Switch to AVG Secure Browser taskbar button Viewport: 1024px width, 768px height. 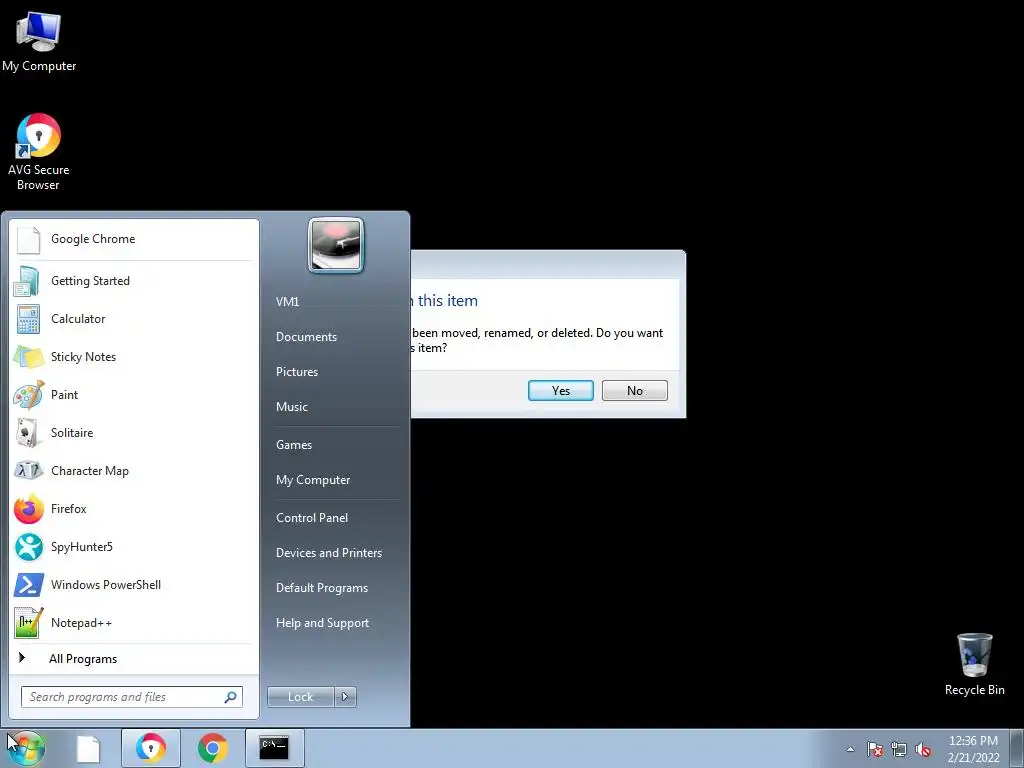point(151,748)
